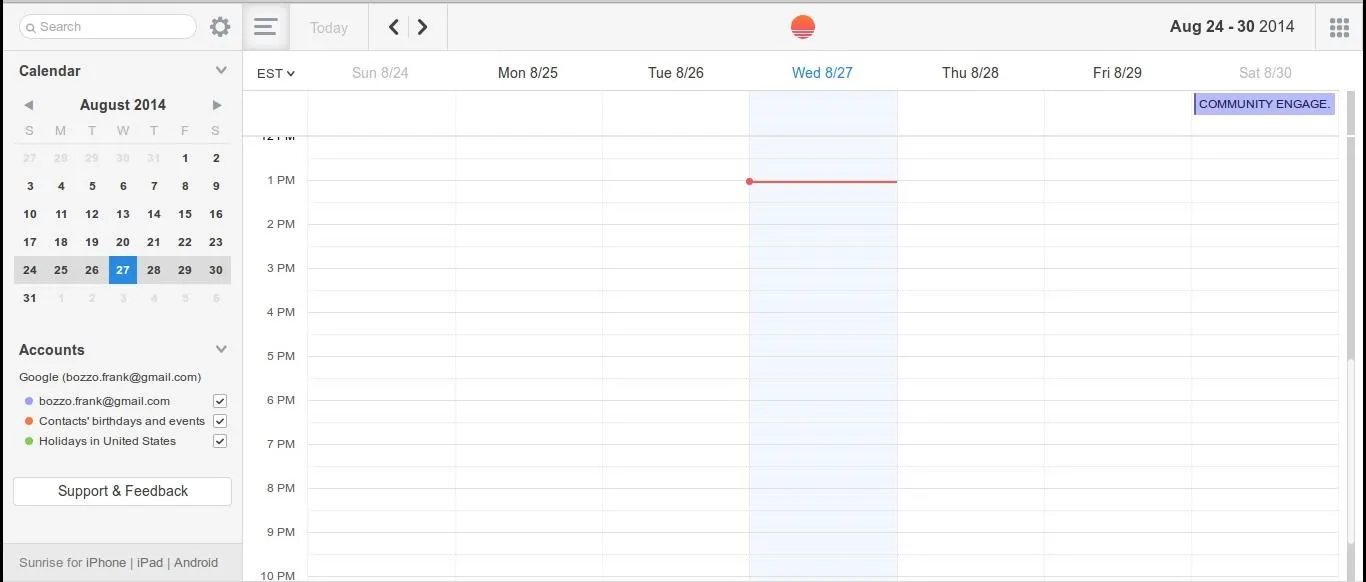Select the Thu 8/28 column header
Screen dimensions: 1366x582
pyautogui.click(x=970, y=73)
